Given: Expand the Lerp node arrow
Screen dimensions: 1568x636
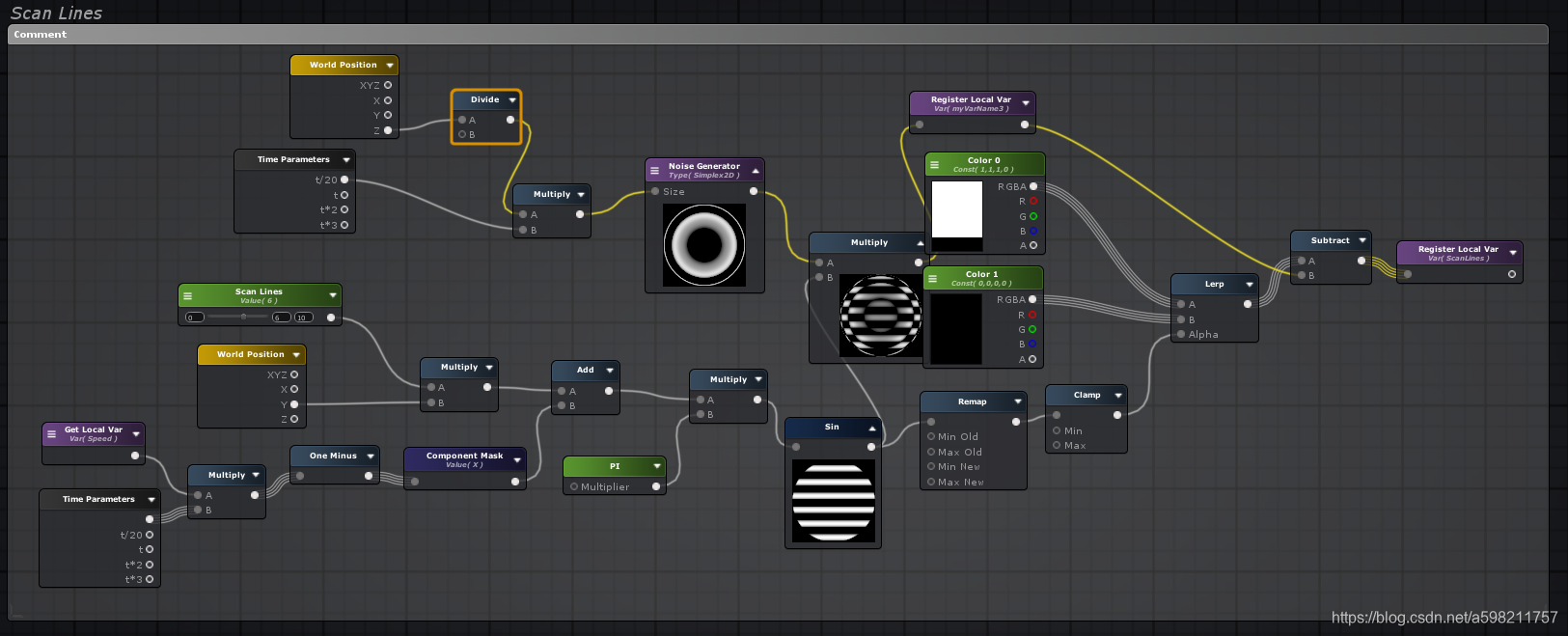Looking at the screenshot, I should [x=1250, y=285].
